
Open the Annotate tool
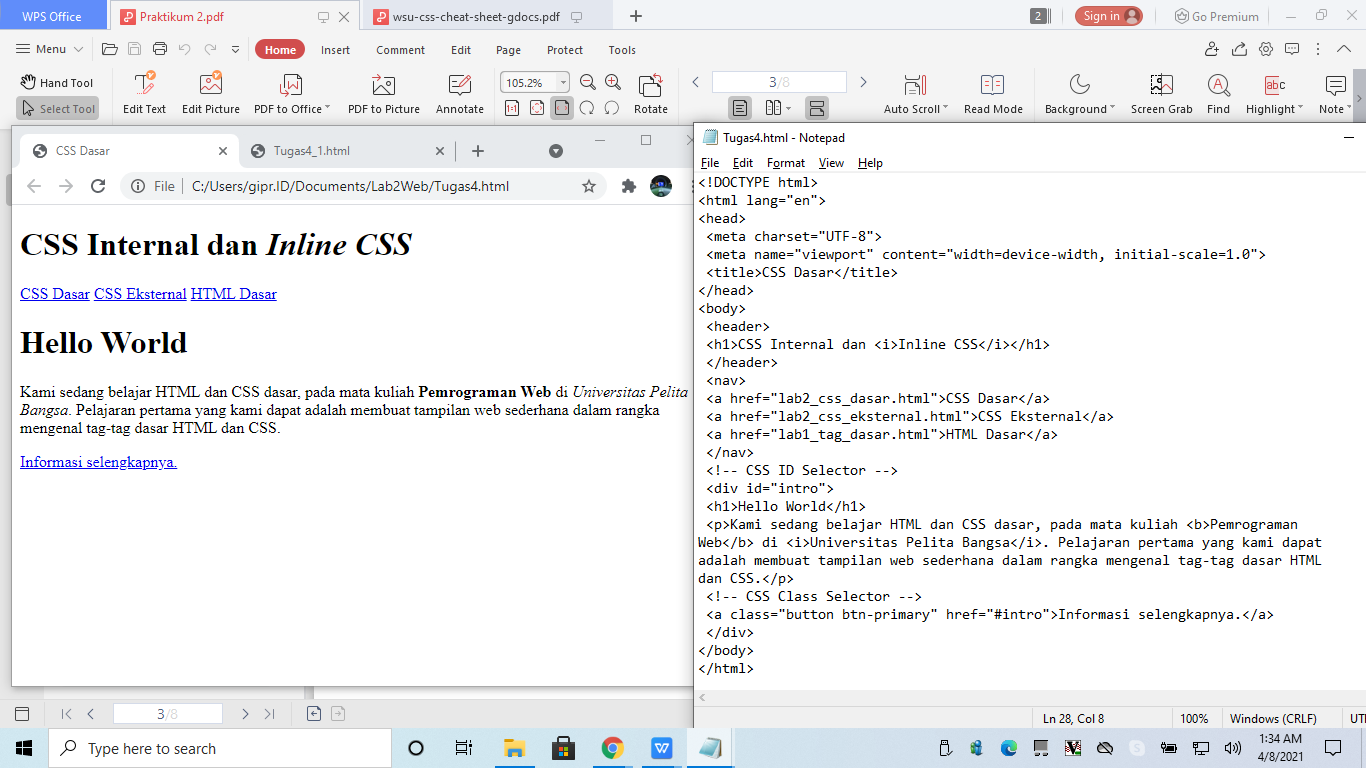pos(459,92)
